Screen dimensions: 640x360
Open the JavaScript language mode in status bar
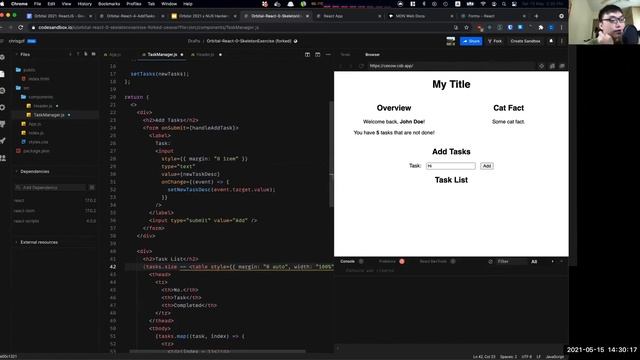coord(555,357)
